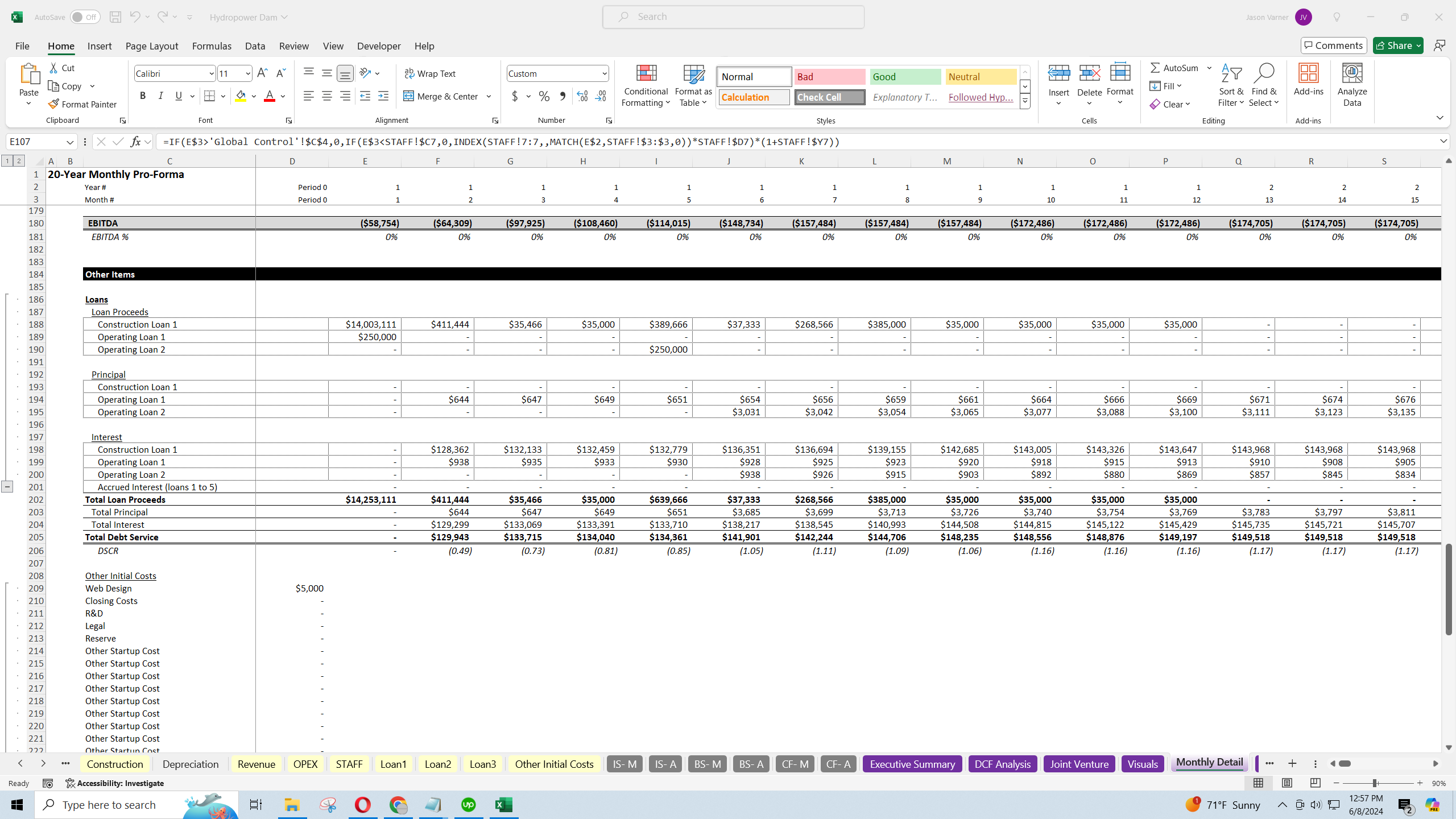Click the Insert Function fx icon

pyautogui.click(x=135, y=142)
